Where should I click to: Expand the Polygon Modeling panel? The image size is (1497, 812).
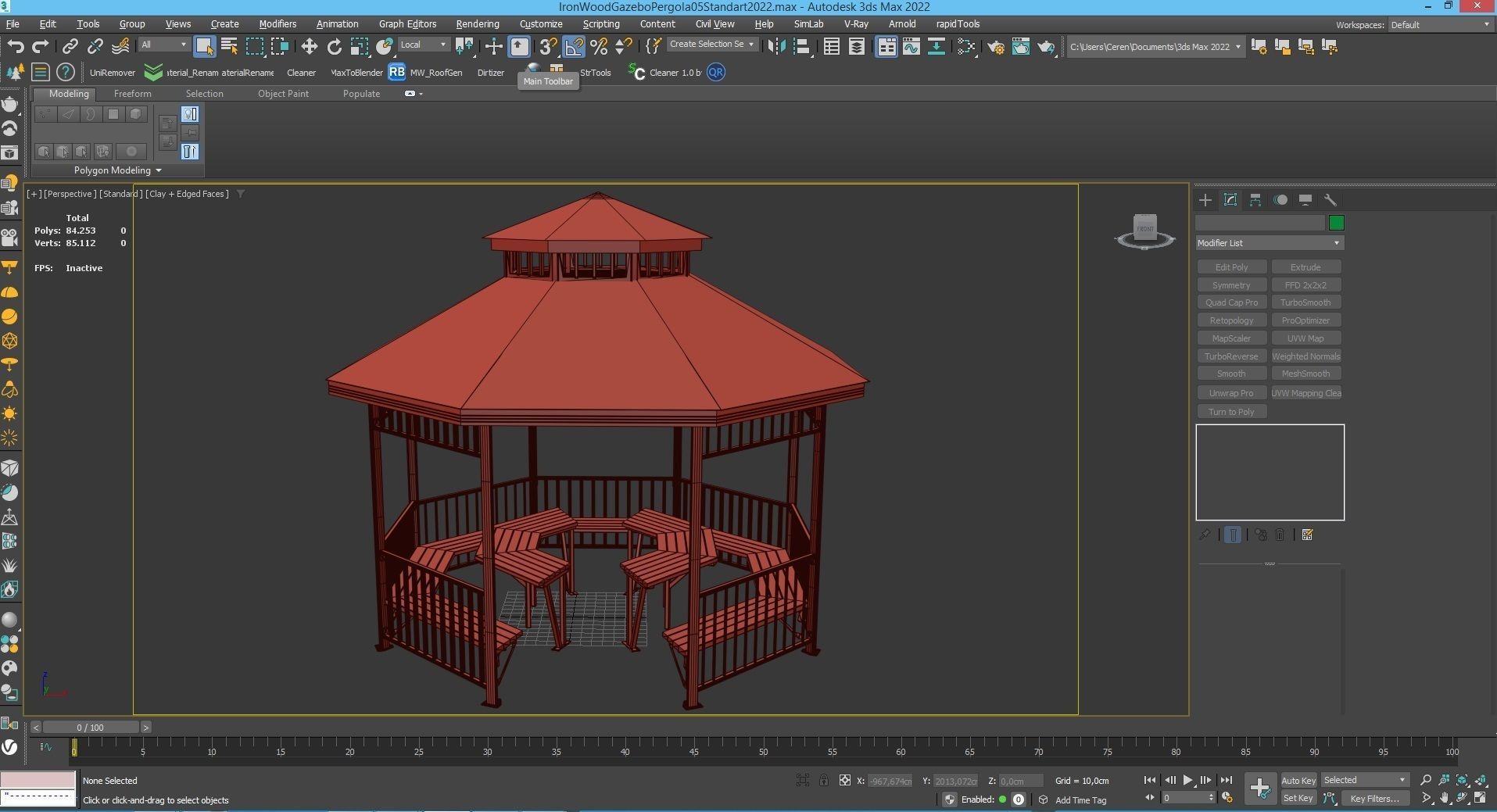118,170
